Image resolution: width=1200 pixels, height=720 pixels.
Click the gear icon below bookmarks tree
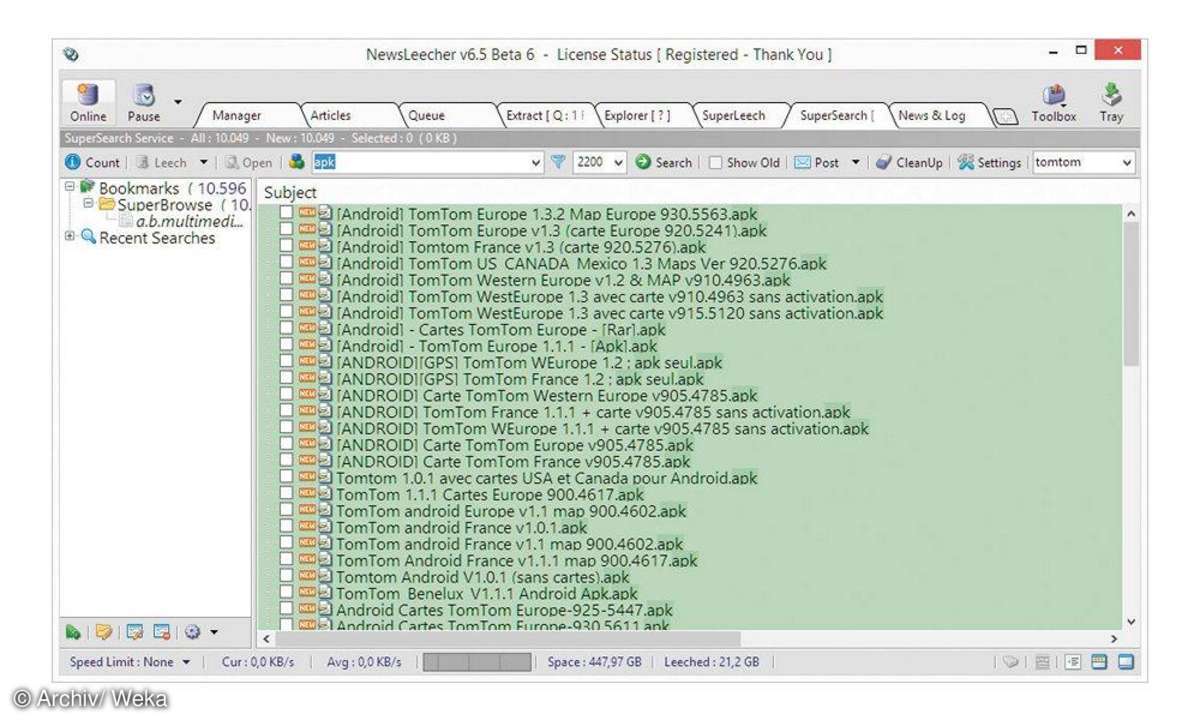point(193,632)
